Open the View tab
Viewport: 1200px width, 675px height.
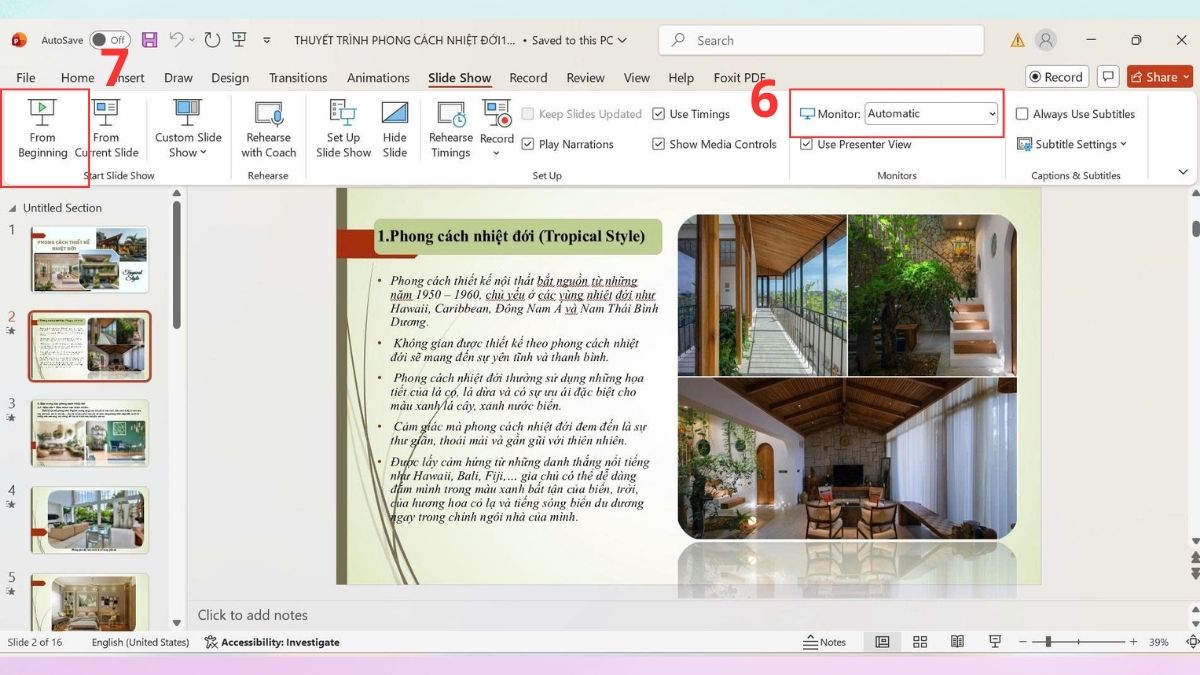pyautogui.click(x=637, y=78)
